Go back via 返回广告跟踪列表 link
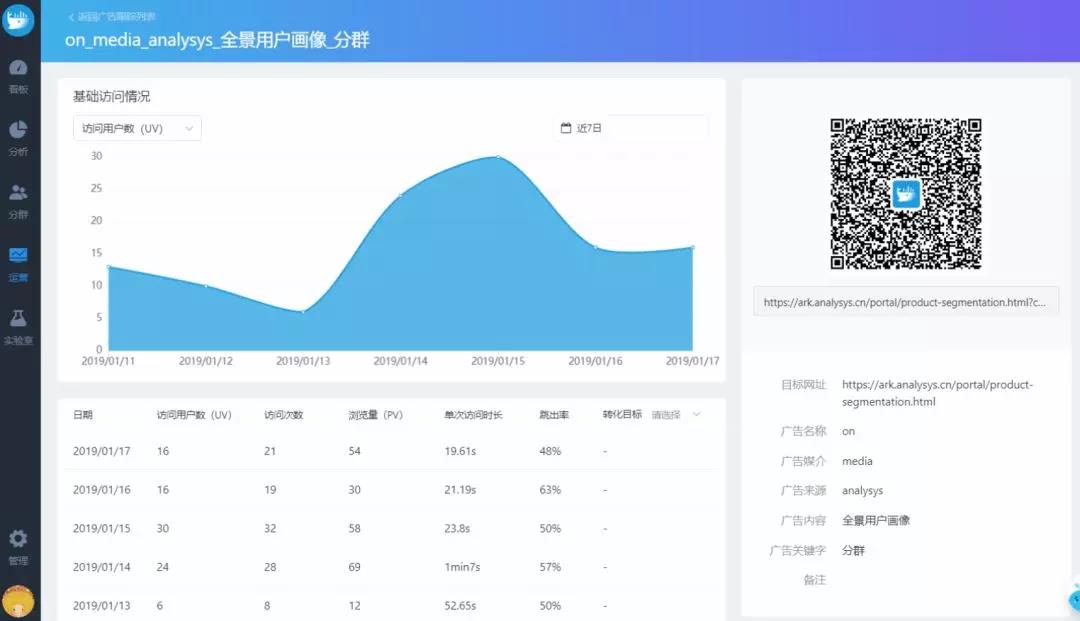 pos(112,17)
